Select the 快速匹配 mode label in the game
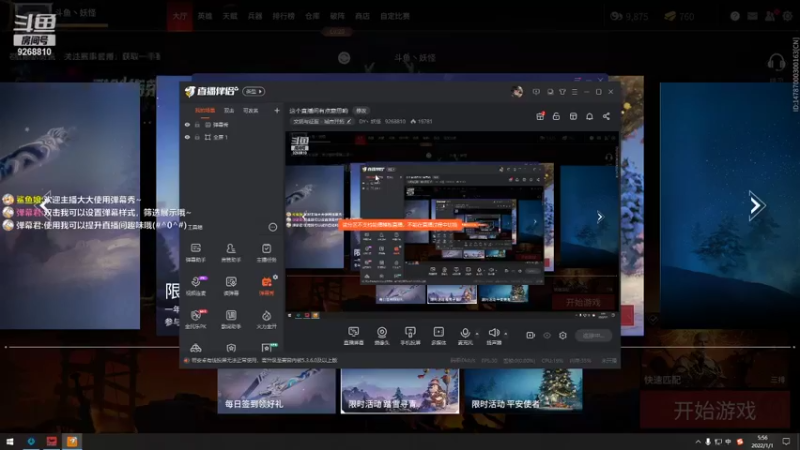 pyautogui.click(x=662, y=380)
